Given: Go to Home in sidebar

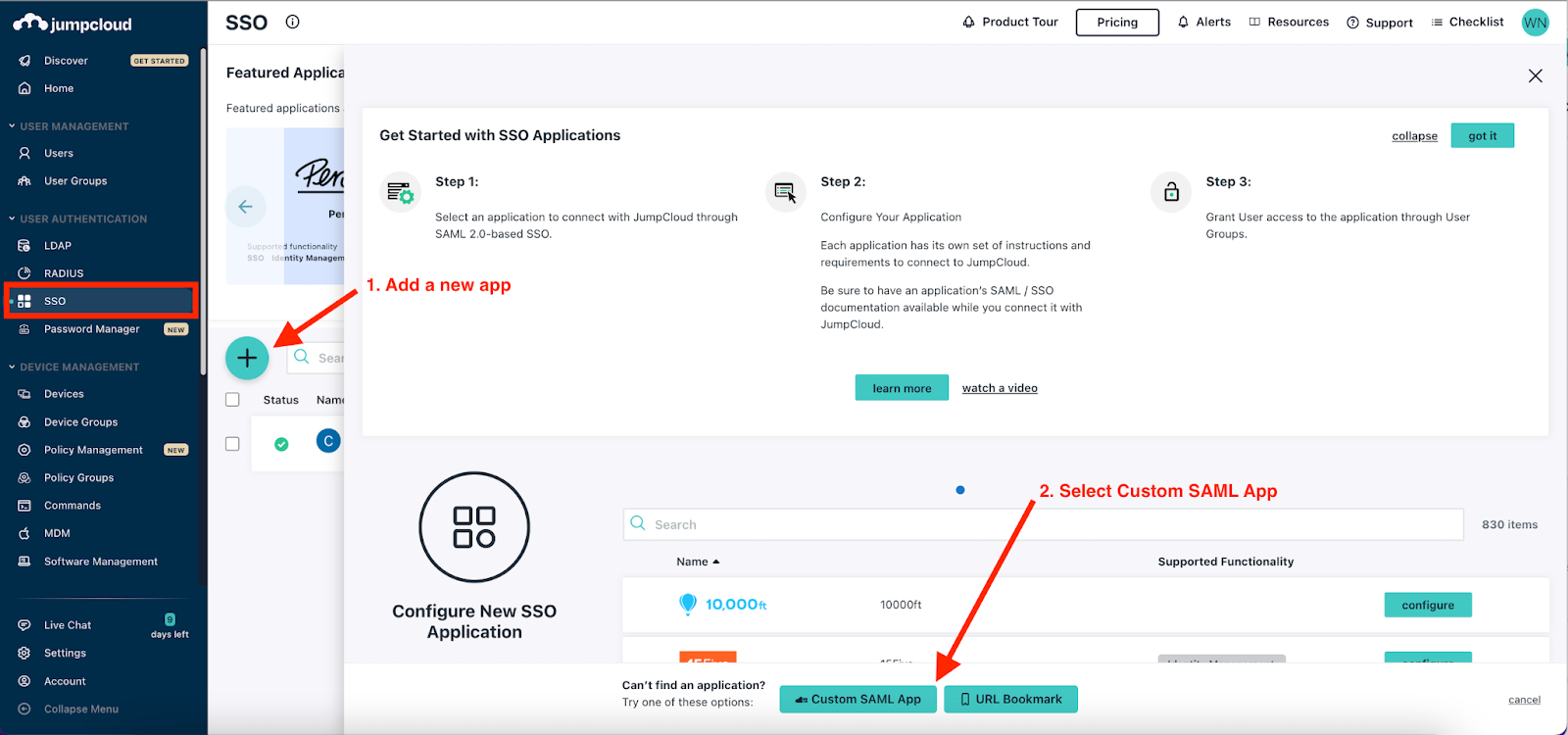Looking at the screenshot, I should (59, 88).
